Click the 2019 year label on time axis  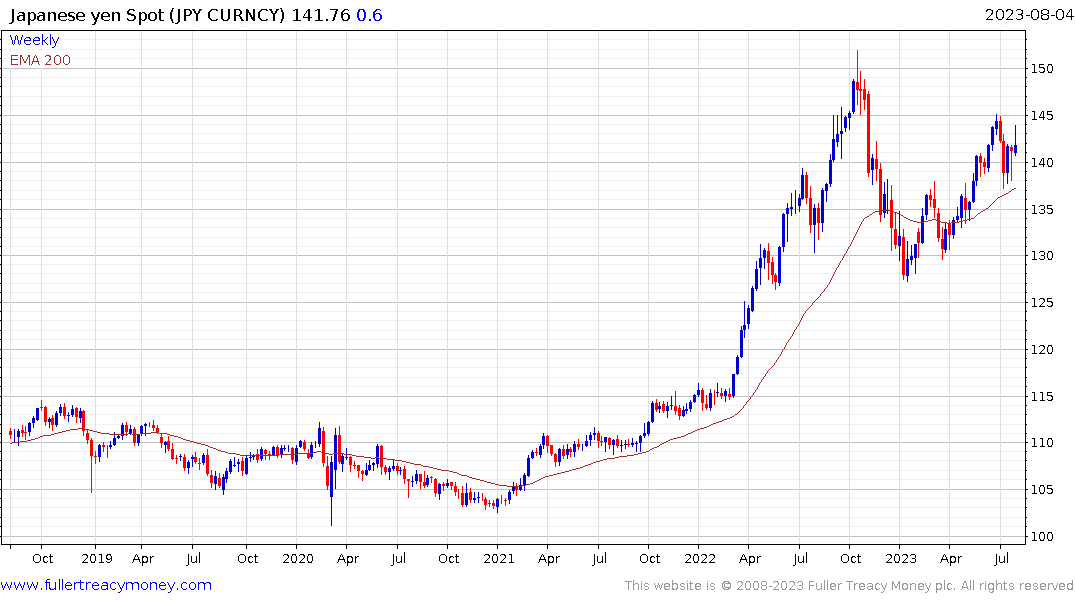[97, 559]
